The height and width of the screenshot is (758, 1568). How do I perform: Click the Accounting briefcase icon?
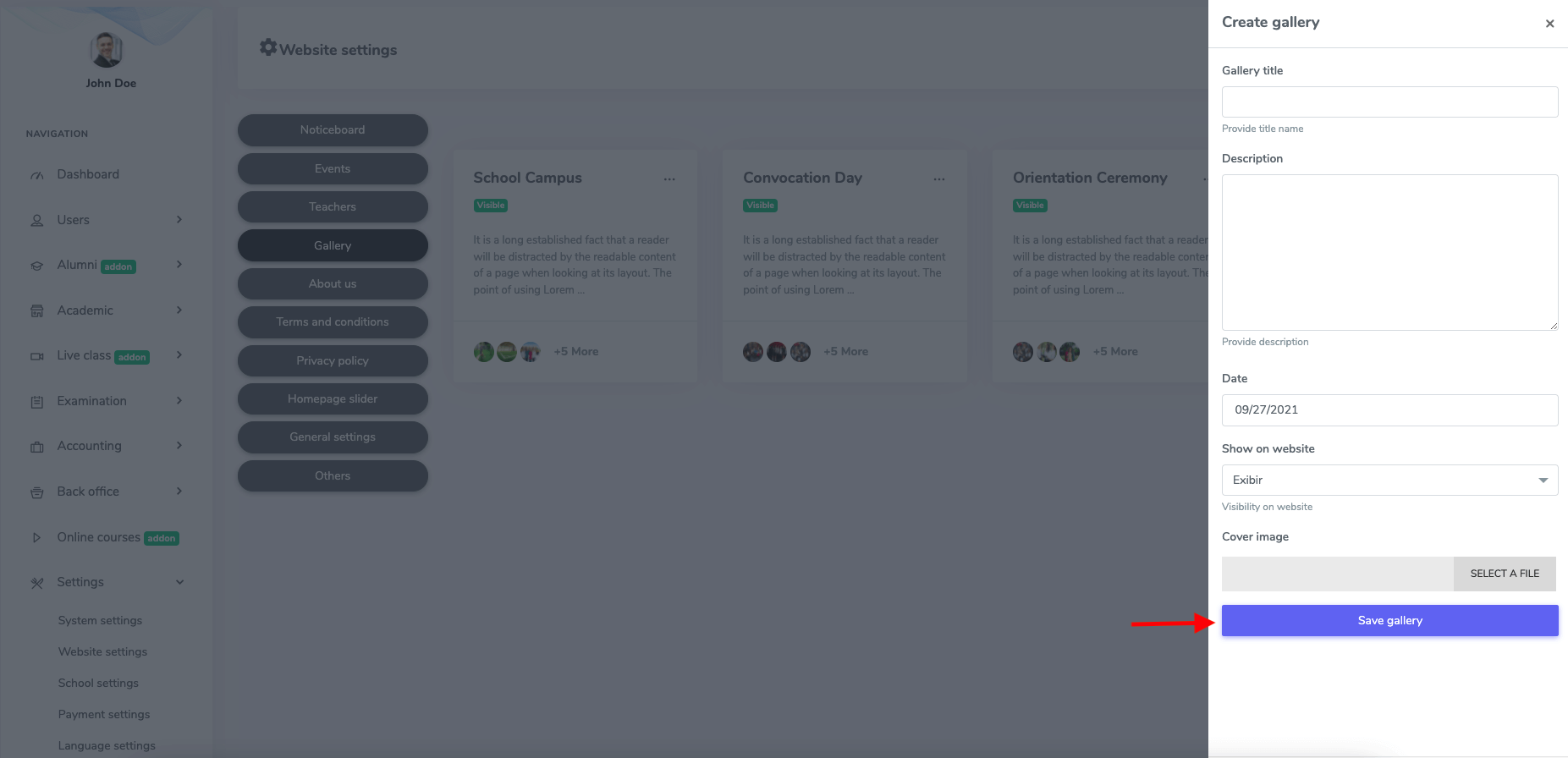[x=37, y=447]
